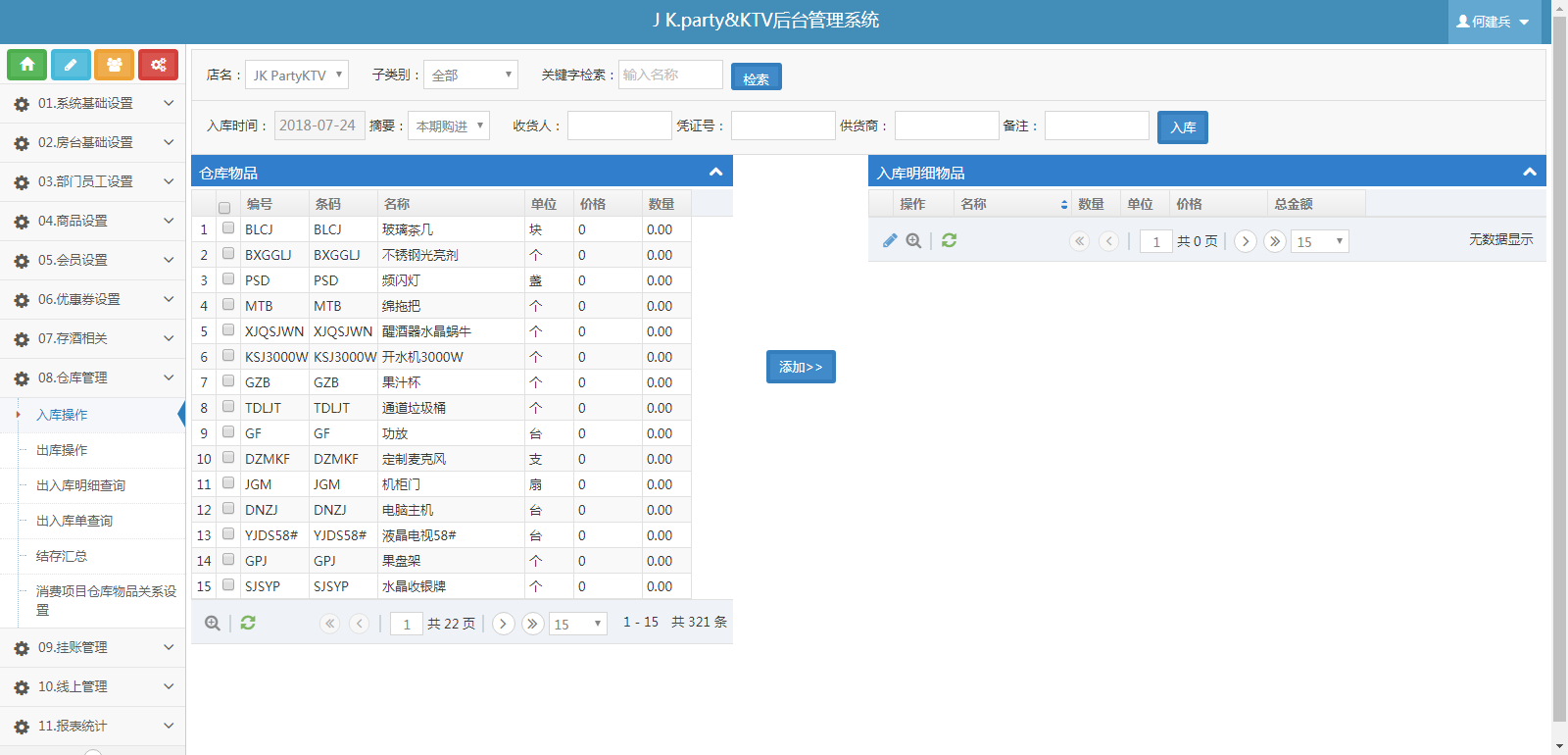Click the magnifier search icon under warehouse grid
The image size is (1568, 755).
pyautogui.click(x=212, y=623)
